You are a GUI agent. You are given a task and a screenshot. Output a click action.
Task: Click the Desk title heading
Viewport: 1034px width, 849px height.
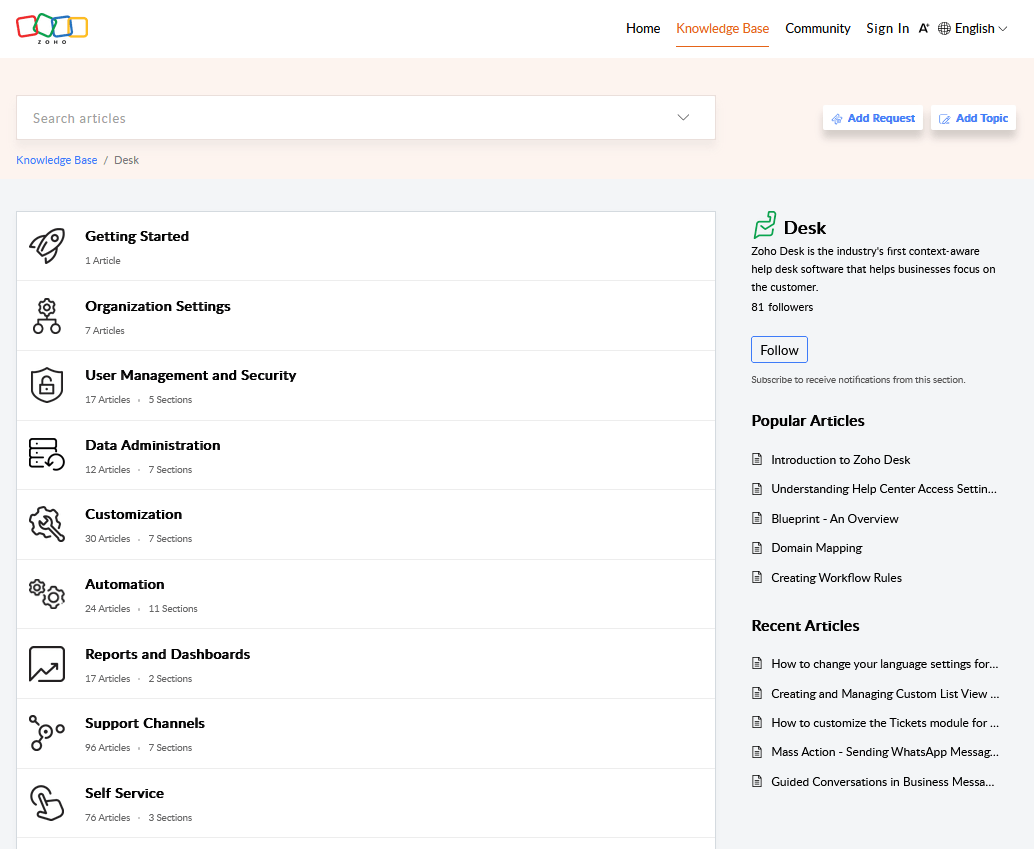click(x=805, y=228)
